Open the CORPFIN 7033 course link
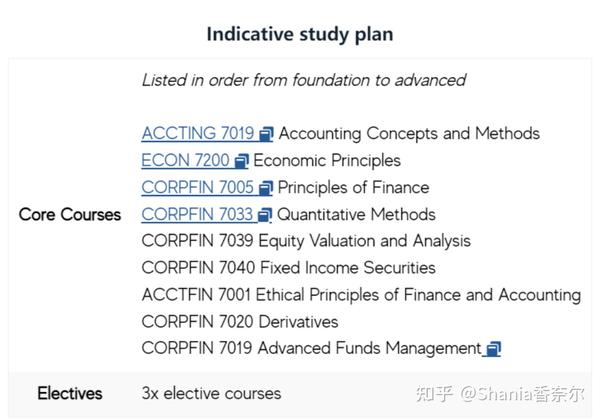 (x=197, y=214)
